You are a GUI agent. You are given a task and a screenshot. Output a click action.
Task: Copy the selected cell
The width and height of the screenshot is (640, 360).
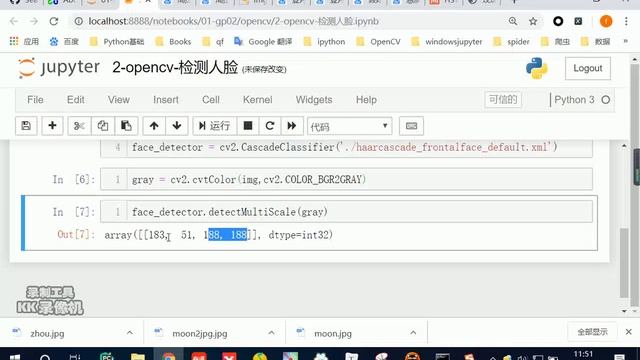point(102,126)
